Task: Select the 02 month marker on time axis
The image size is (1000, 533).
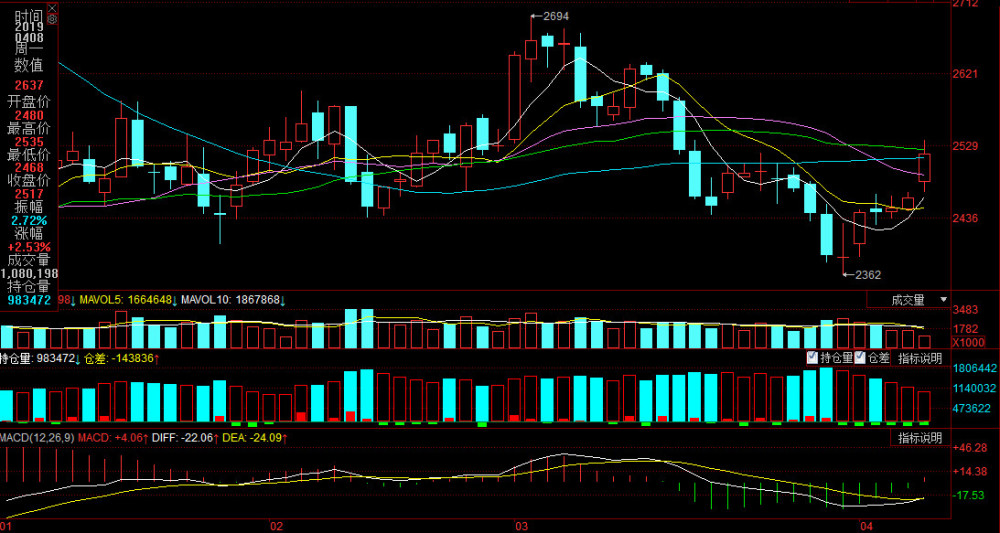Action: pyautogui.click(x=276, y=527)
